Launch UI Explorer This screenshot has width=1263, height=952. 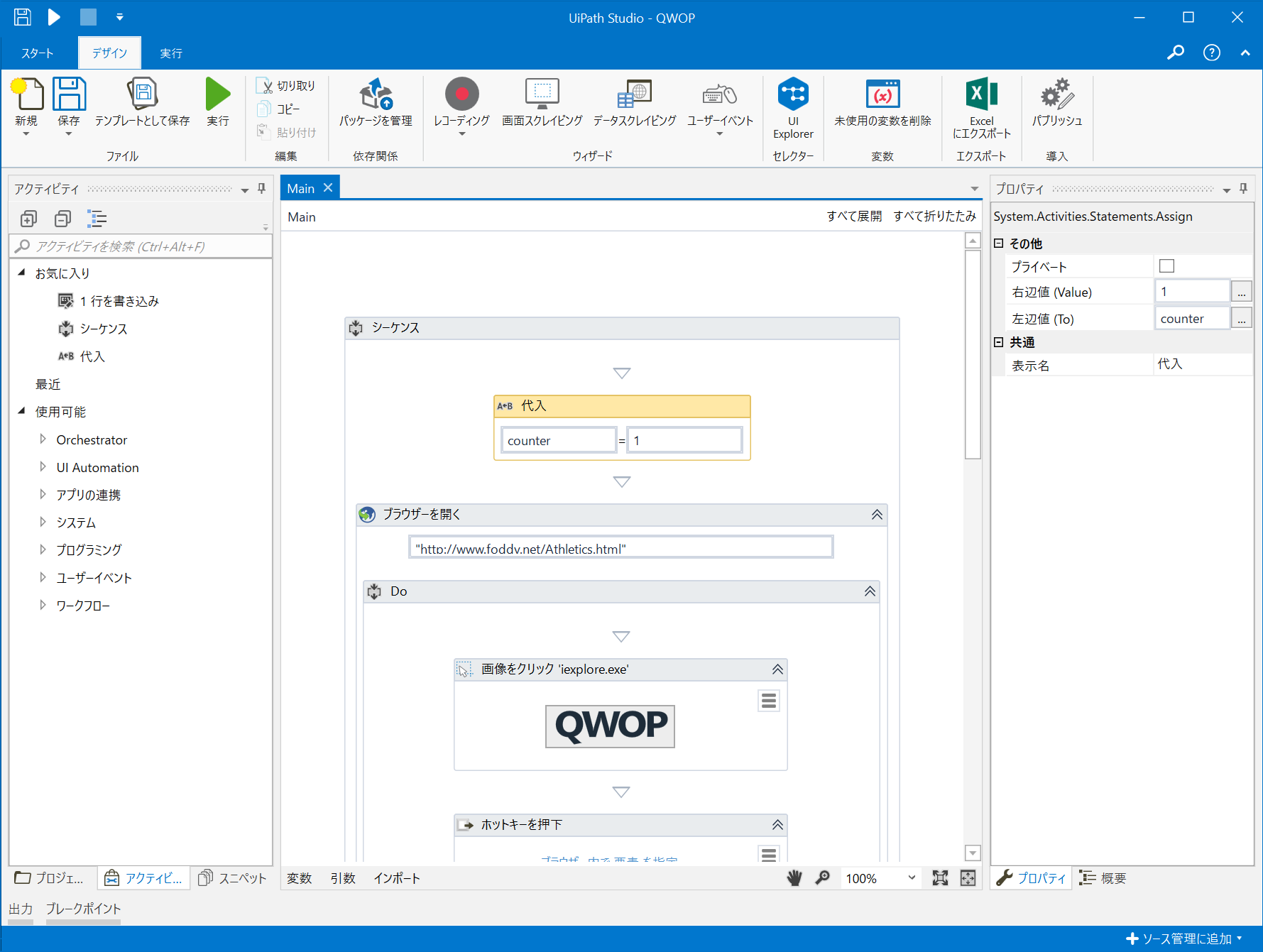(x=793, y=94)
